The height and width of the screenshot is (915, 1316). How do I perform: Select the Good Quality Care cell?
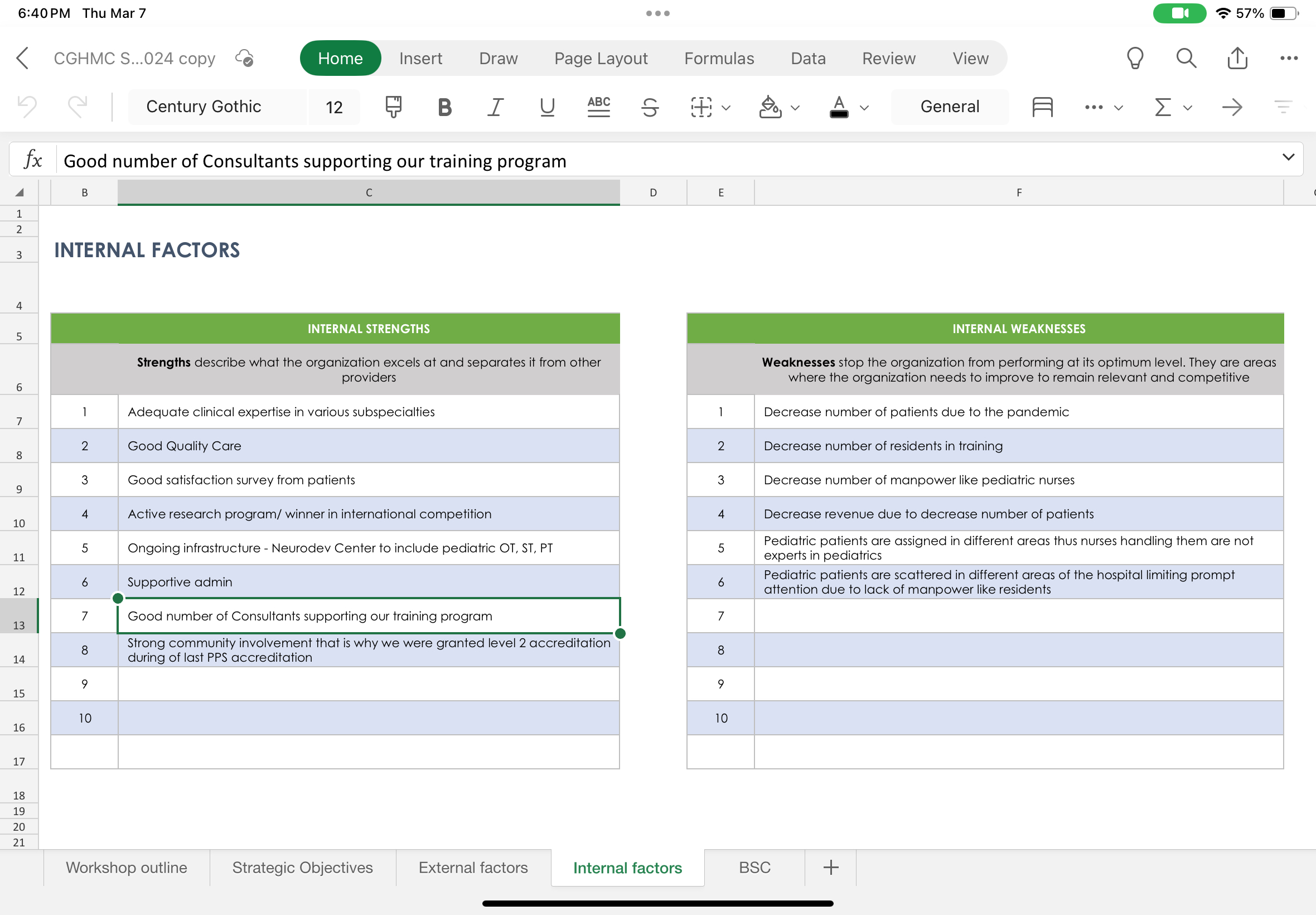[x=369, y=445]
